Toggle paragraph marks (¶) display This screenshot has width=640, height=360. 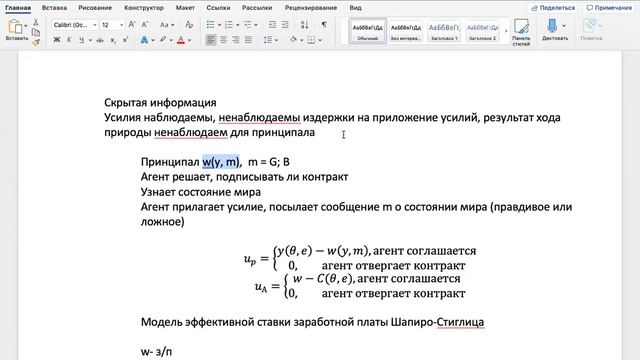tap(324, 25)
